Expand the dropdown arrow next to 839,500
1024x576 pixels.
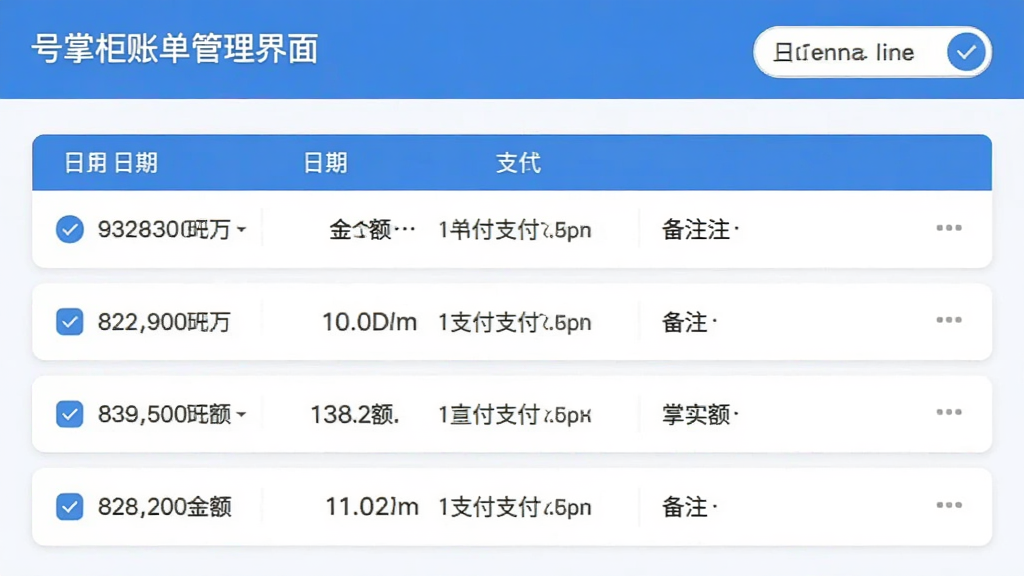[242, 415]
